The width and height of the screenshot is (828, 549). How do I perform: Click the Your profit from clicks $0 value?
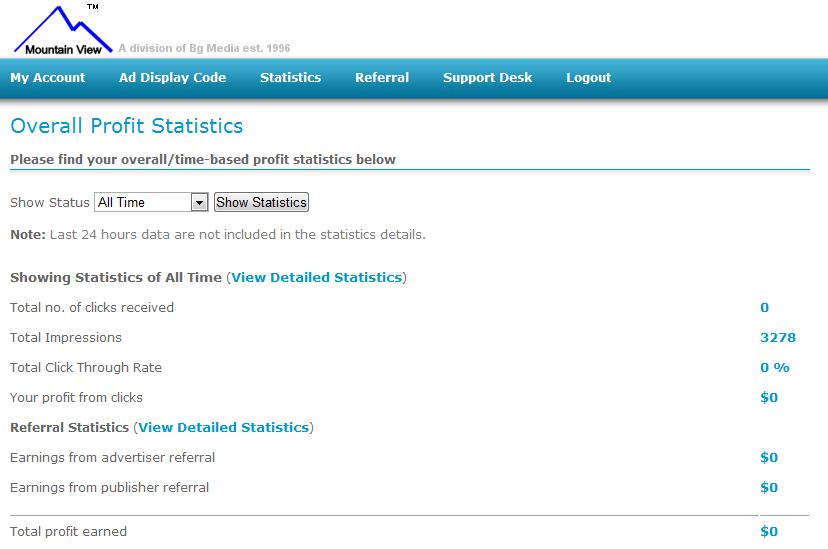769,397
